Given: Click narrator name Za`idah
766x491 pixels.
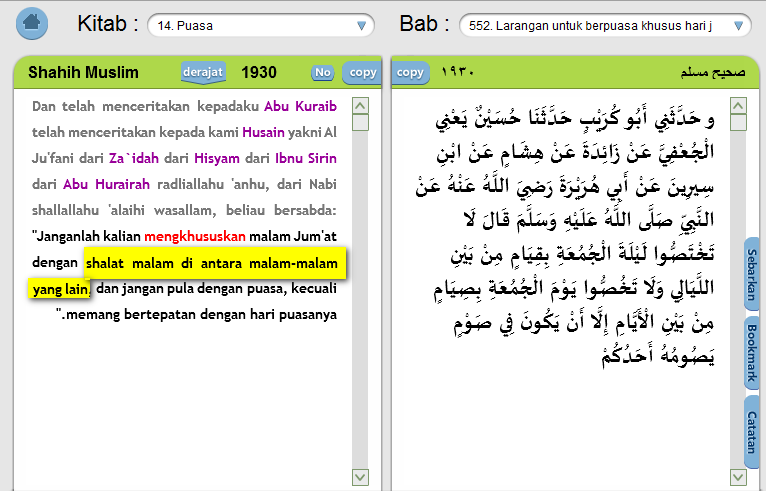Looking at the screenshot, I should tap(134, 158).
